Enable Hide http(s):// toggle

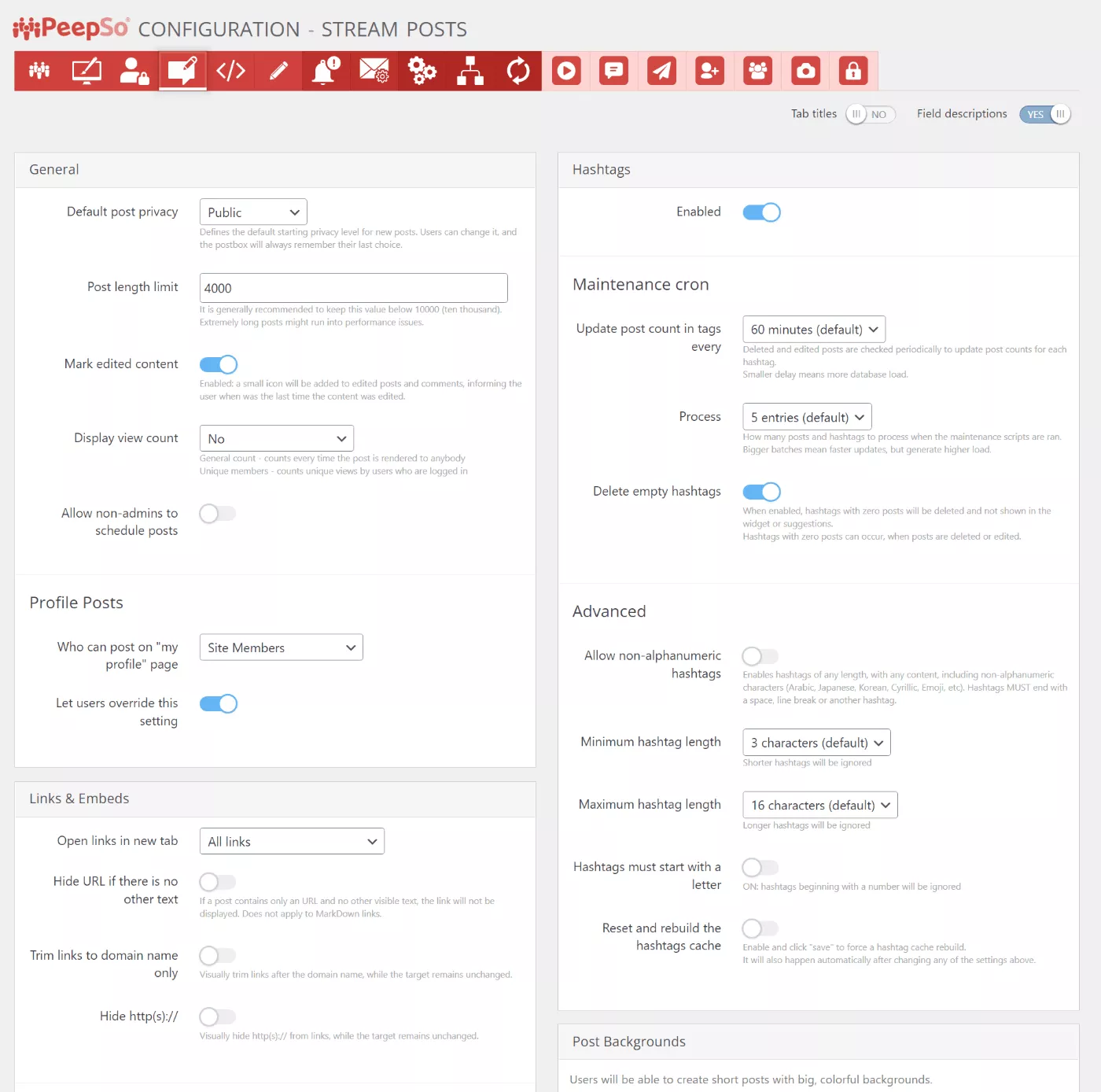[218, 1016]
